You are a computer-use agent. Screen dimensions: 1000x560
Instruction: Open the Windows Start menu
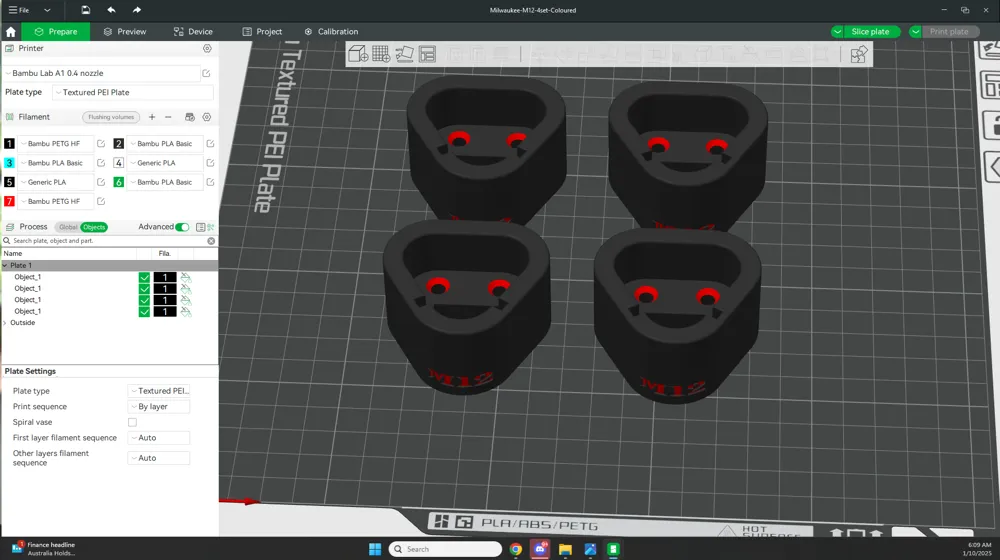click(x=375, y=549)
